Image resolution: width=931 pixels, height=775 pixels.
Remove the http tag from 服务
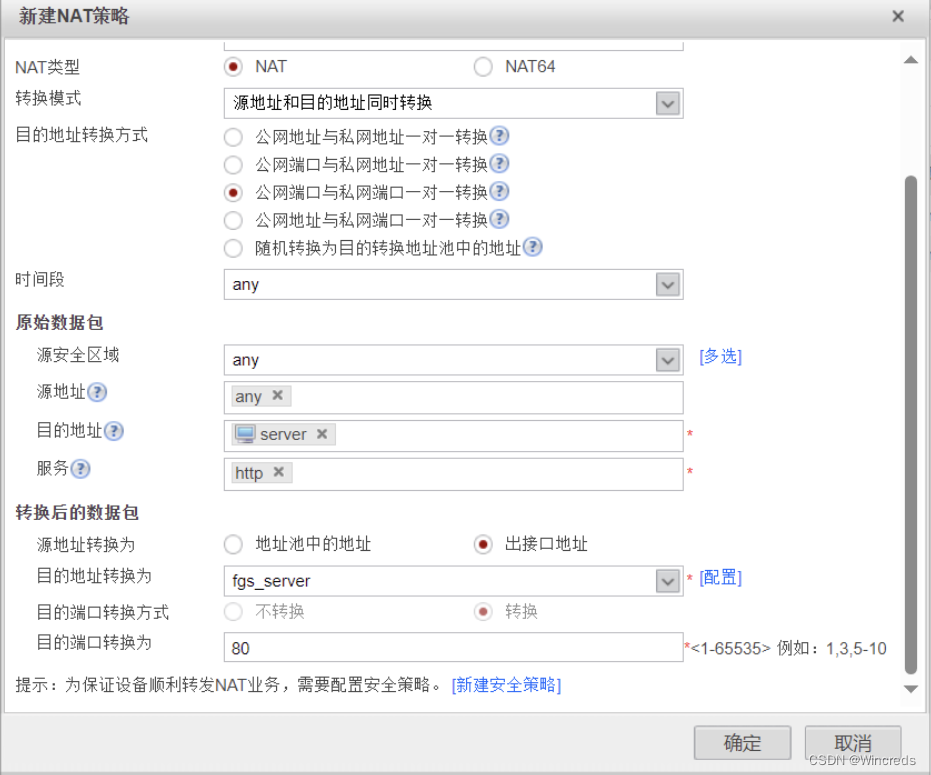click(x=278, y=472)
